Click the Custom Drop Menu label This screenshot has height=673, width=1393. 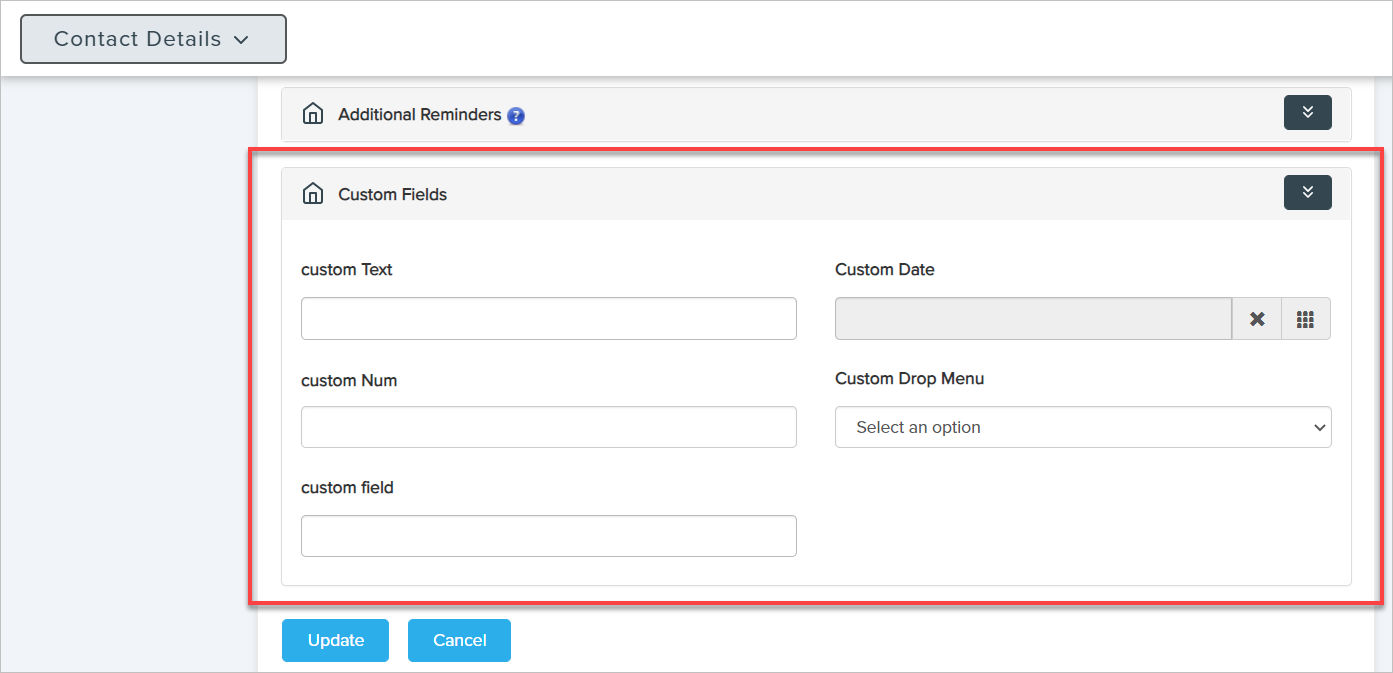(x=909, y=379)
